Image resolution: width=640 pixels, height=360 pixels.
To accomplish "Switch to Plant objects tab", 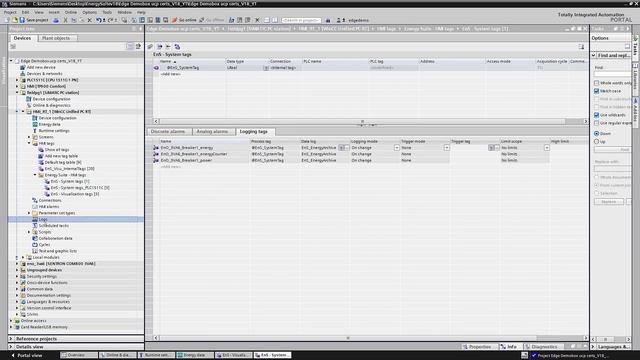I will tap(56, 38).
